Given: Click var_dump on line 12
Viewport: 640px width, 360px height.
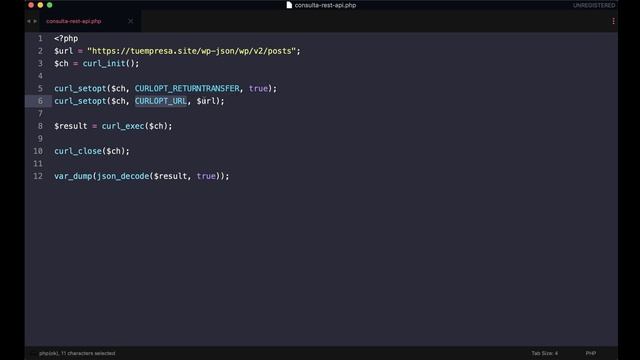Looking at the screenshot, I should point(73,176).
